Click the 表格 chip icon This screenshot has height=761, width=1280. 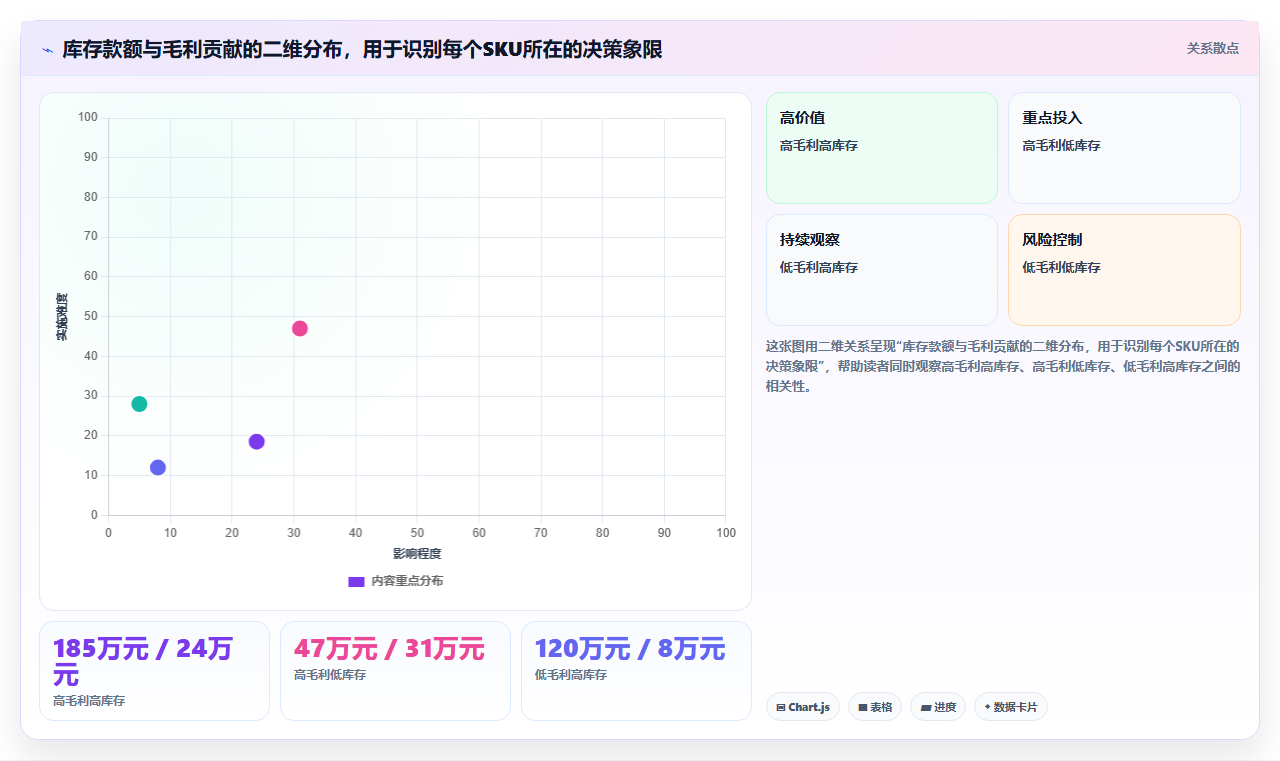863,708
